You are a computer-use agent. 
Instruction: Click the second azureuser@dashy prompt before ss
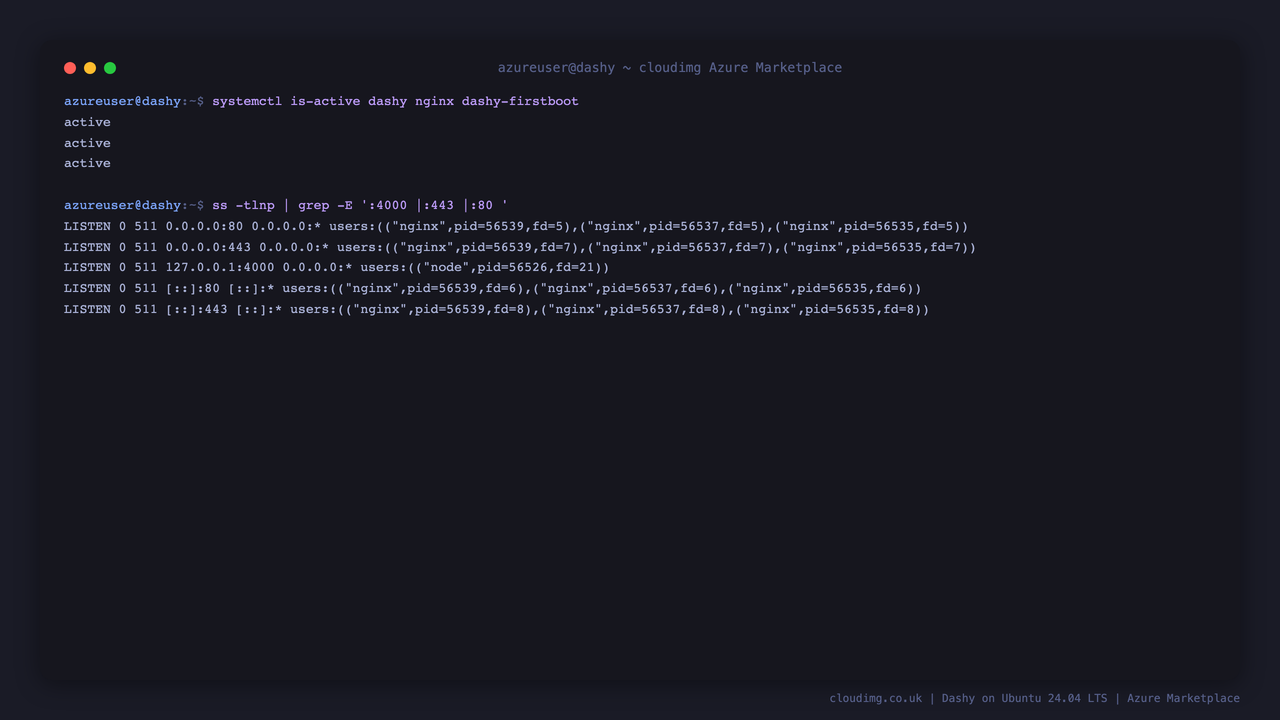tap(134, 205)
